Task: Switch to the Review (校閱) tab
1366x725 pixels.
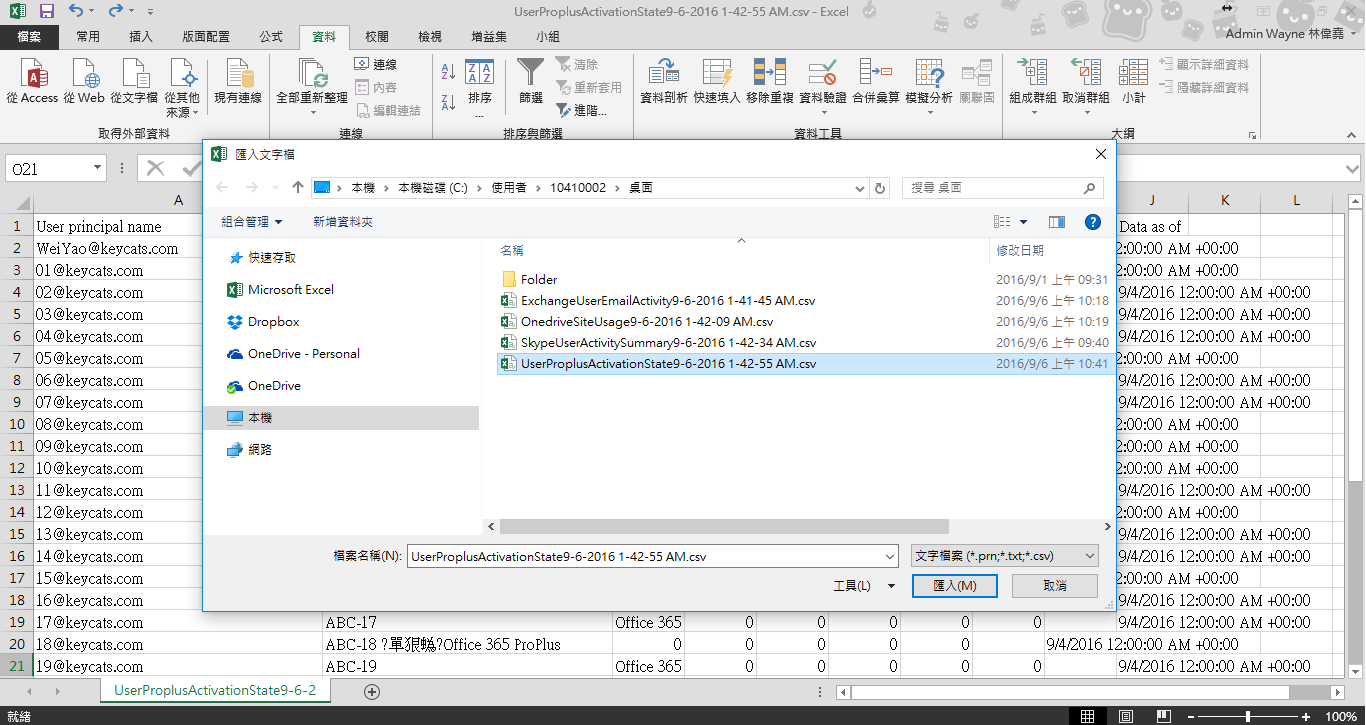Action: click(377, 36)
